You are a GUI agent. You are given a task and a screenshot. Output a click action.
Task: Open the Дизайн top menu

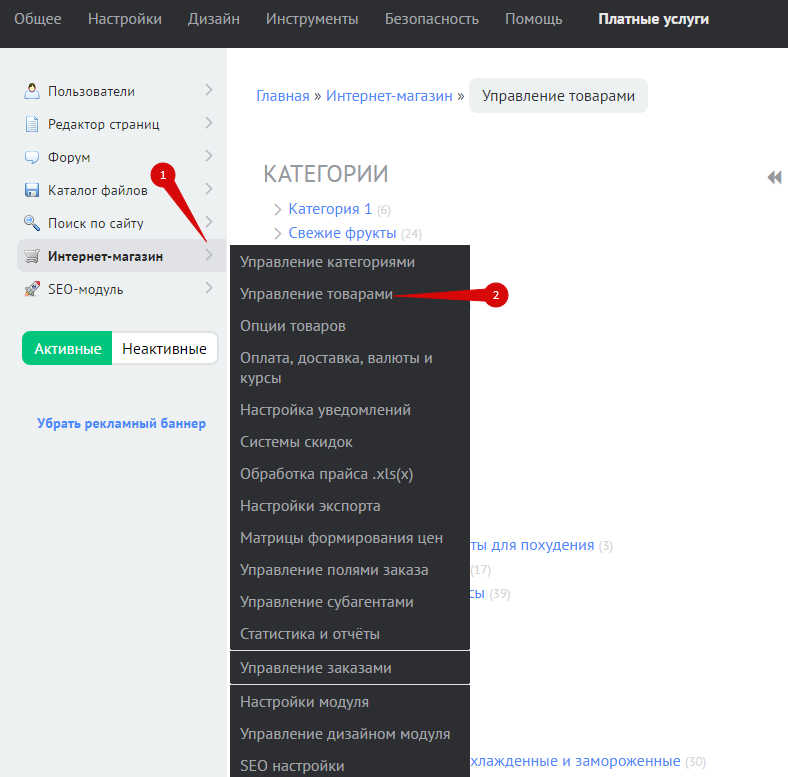(214, 19)
